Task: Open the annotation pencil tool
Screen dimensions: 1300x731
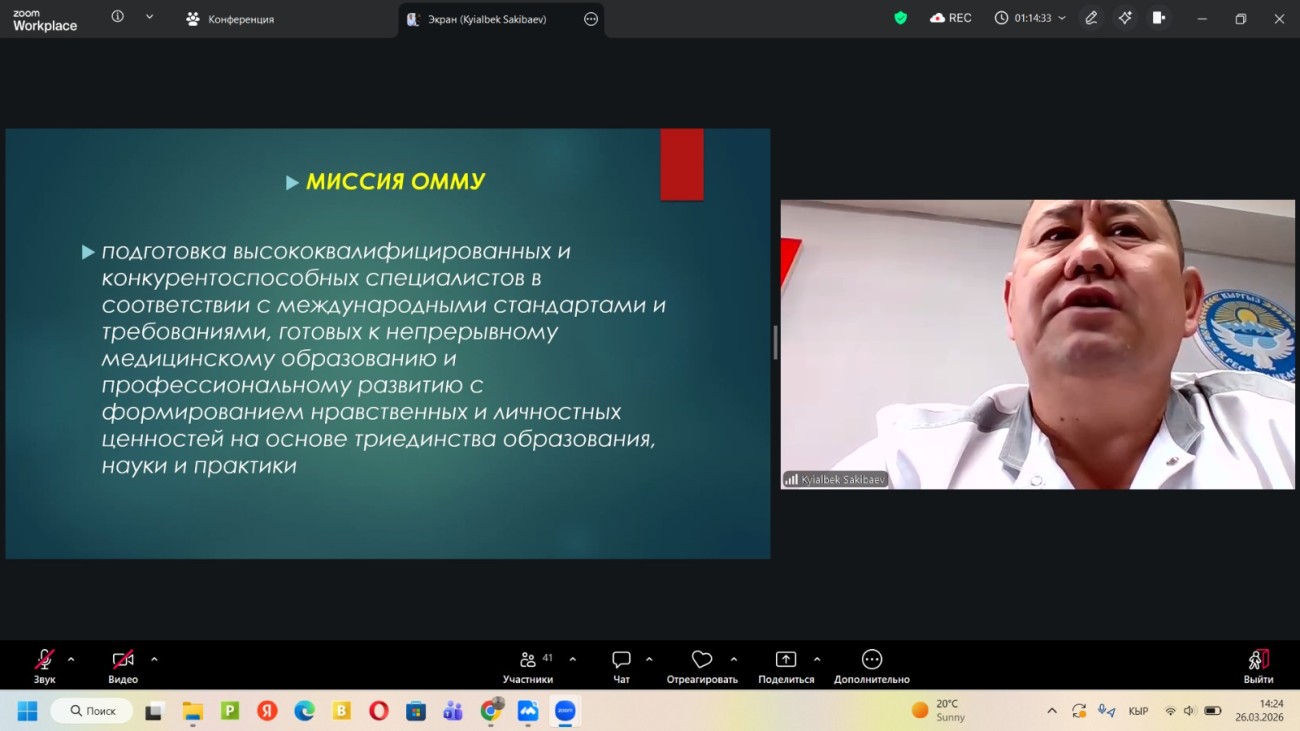Action: (x=1091, y=17)
